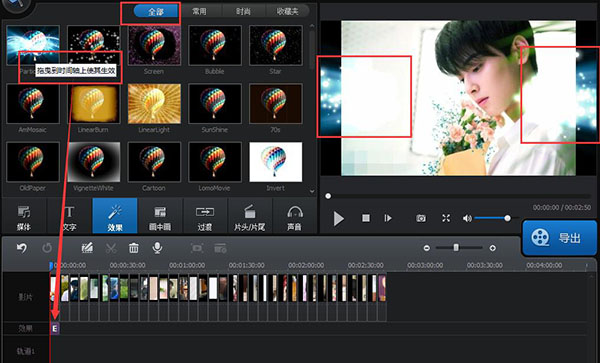600x363 pixels.
Task: Open the 片头/片尾 panel
Action: pyautogui.click(x=249, y=216)
